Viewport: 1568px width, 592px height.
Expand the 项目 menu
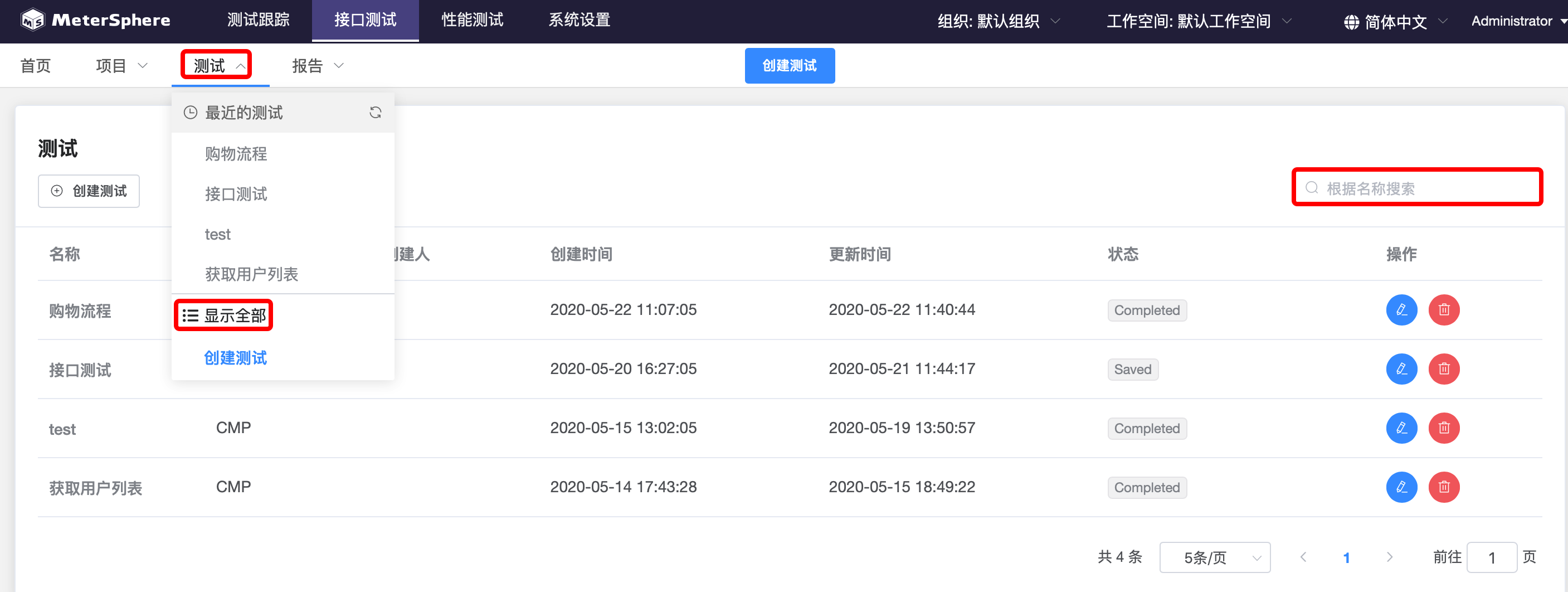(121, 65)
